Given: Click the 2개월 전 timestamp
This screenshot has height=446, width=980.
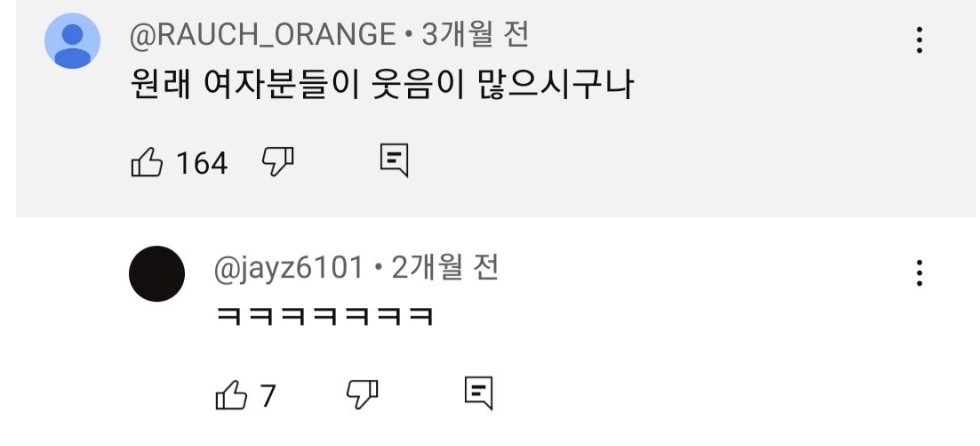Looking at the screenshot, I should coord(445,268).
